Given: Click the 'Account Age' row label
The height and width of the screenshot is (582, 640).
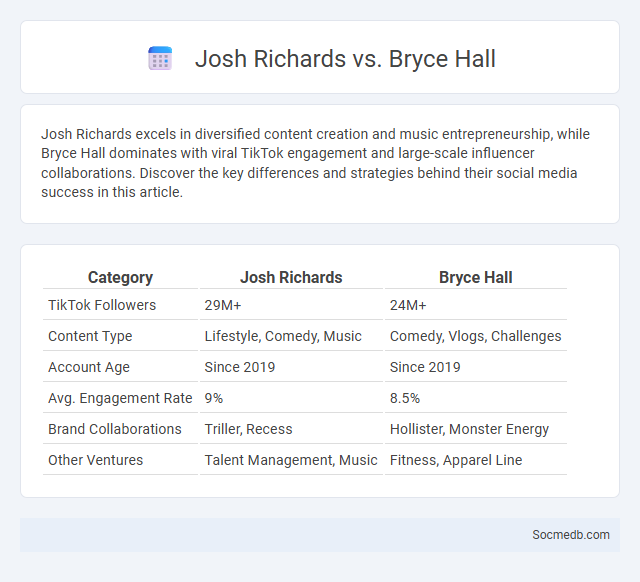Looking at the screenshot, I should (89, 367).
